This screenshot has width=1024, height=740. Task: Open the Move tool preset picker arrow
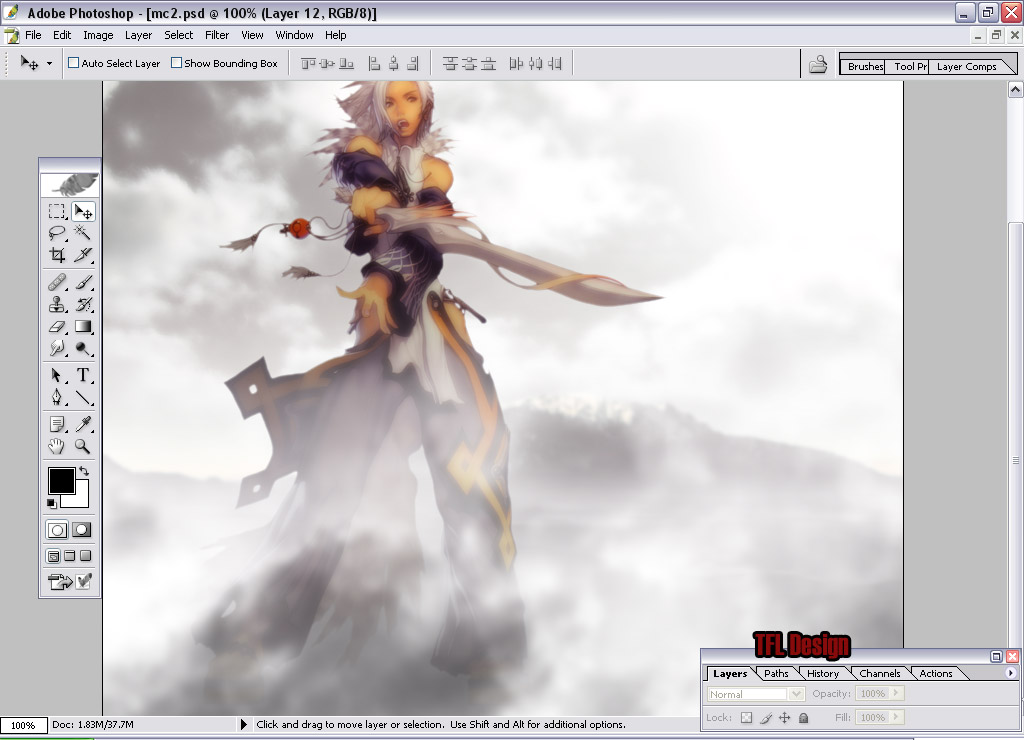pyautogui.click(x=49, y=63)
